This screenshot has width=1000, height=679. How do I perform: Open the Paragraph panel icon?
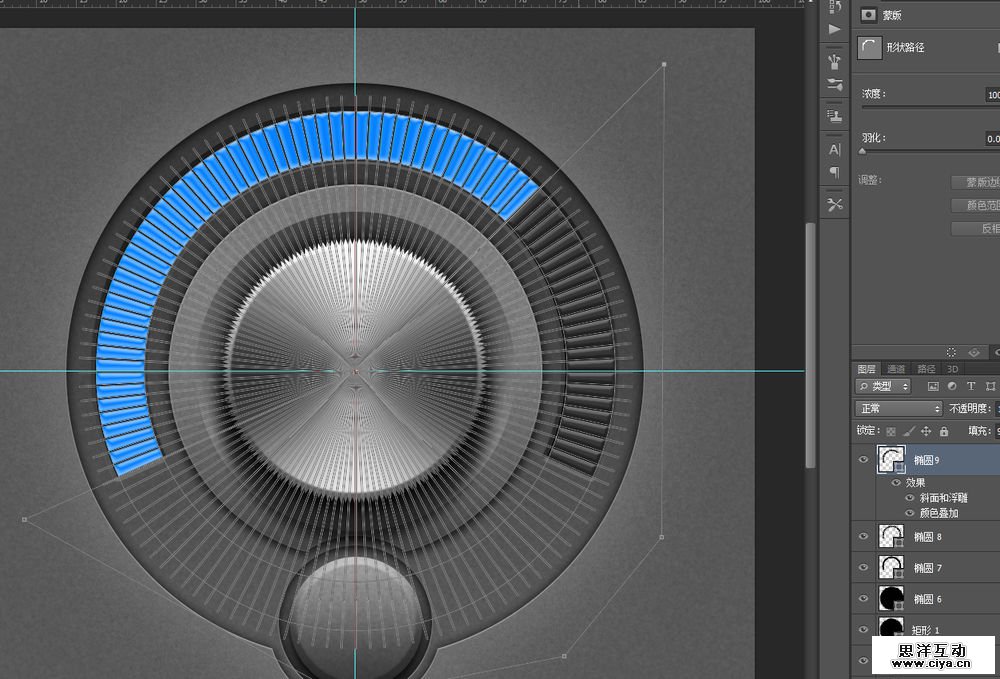835,172
